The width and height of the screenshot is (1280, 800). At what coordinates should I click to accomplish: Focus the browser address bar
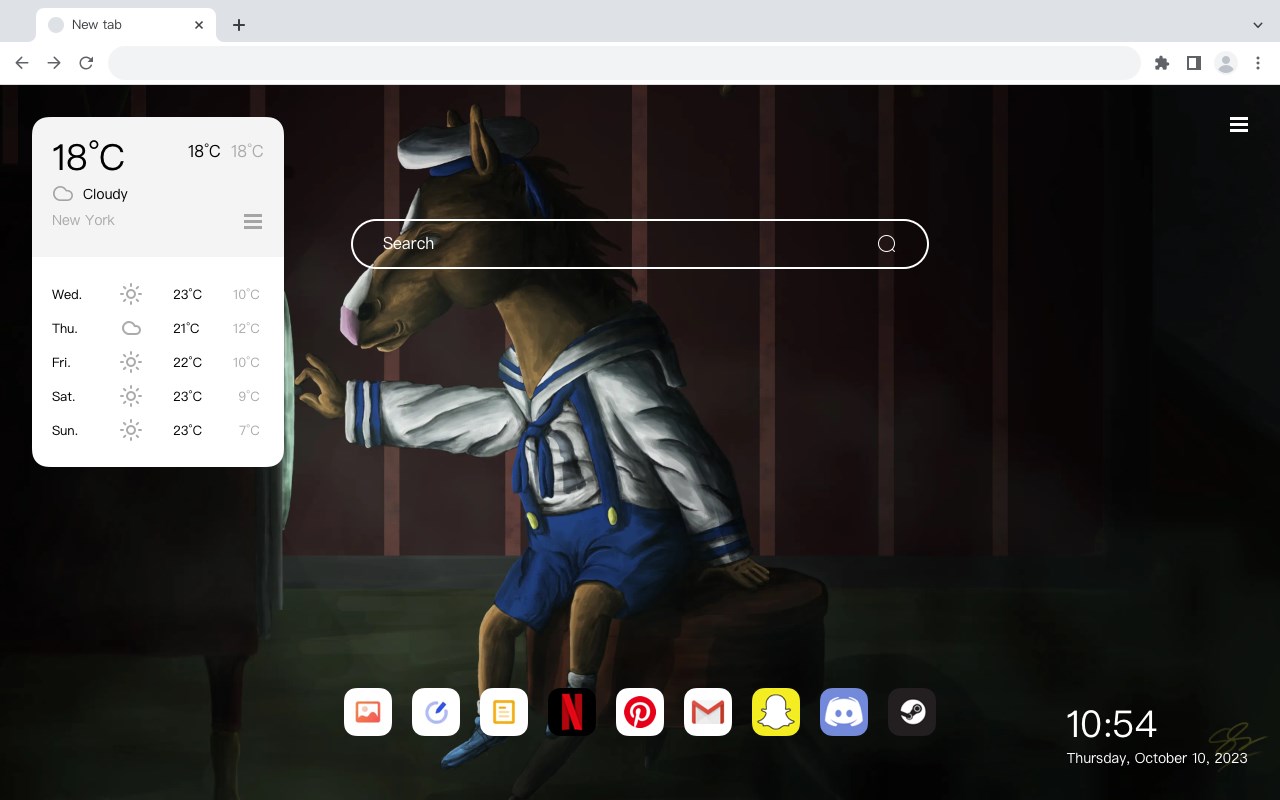pos(624,63)
